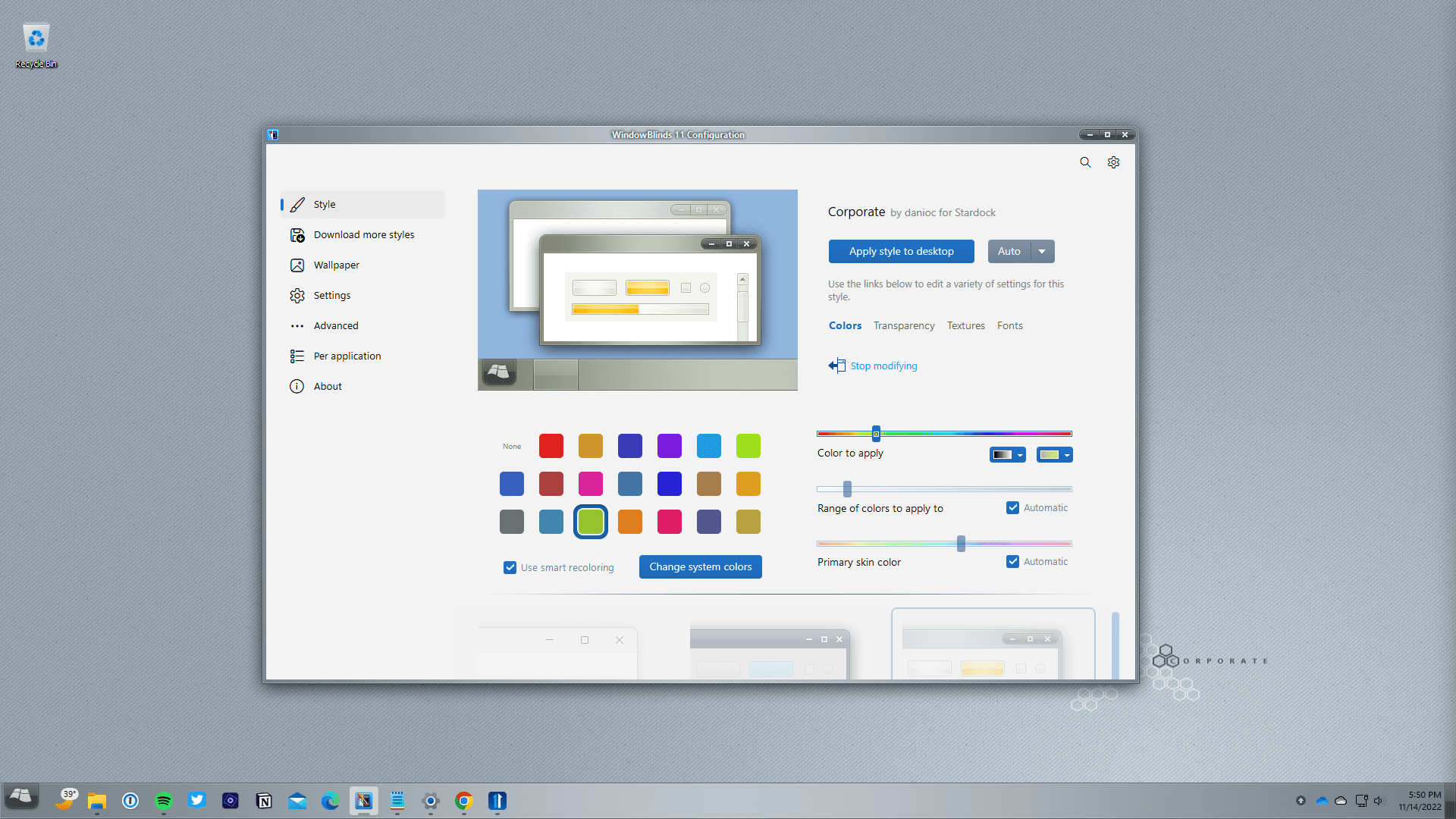Open Download more styles section
The image size is (1456, 819).
click(297, 235)
